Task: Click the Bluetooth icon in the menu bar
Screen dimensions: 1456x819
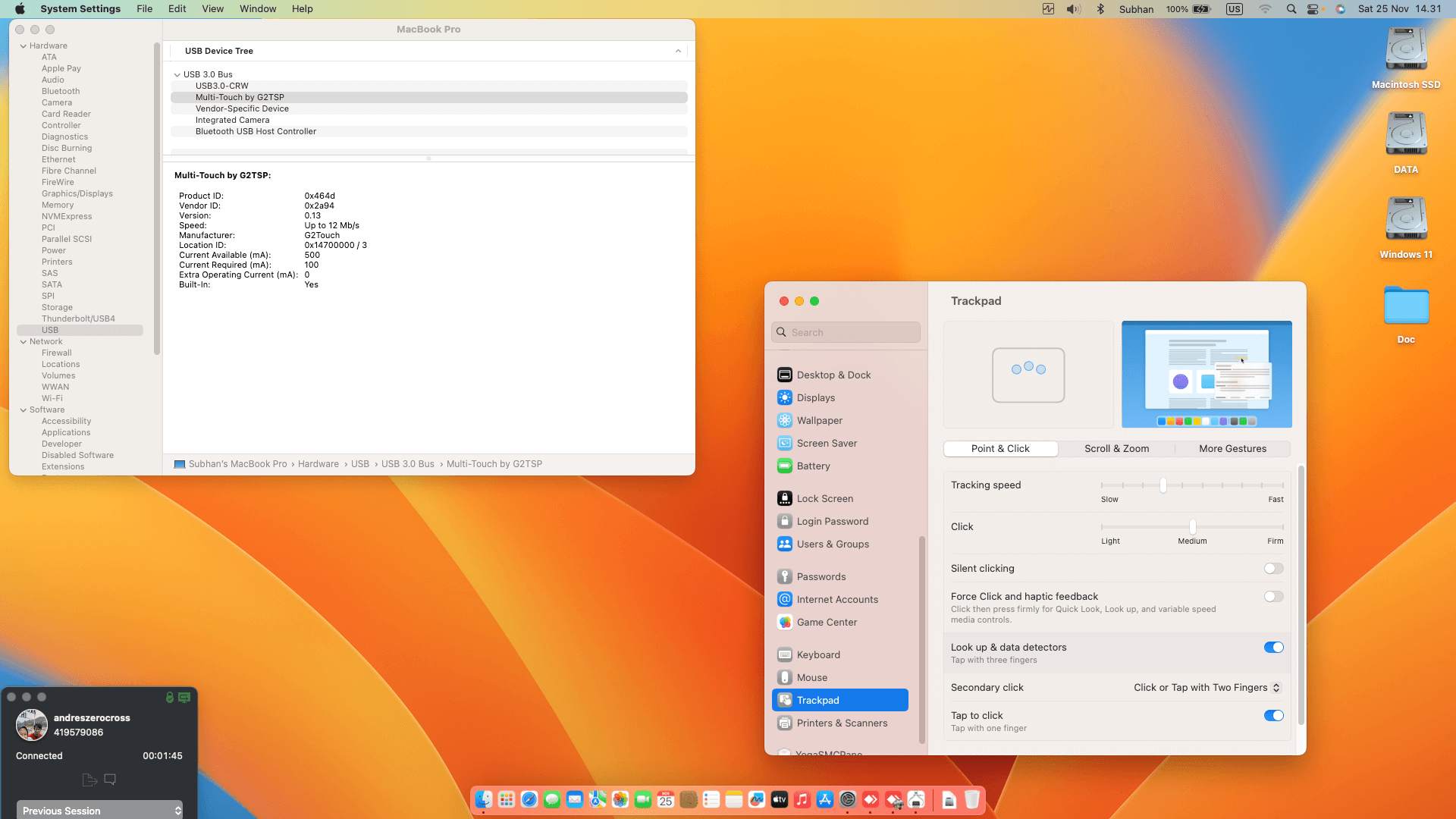Action: tap(1100, 9)
